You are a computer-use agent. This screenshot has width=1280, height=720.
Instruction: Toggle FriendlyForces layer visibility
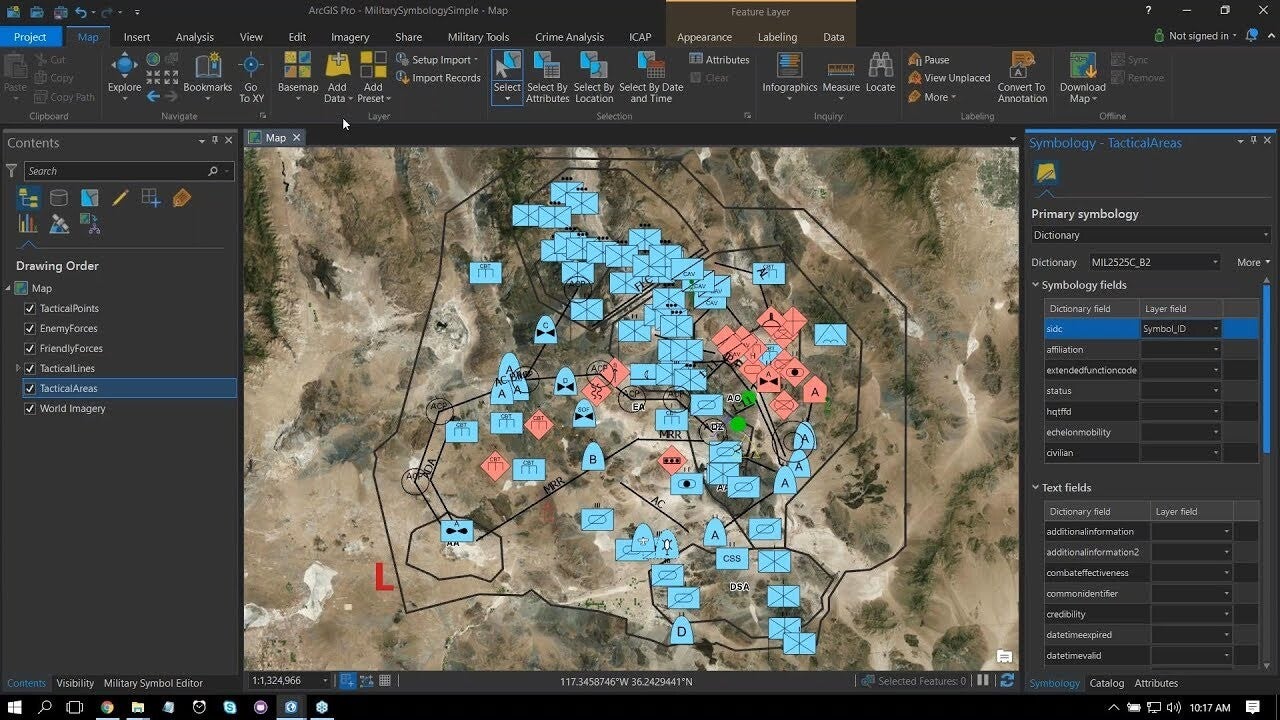29,348
